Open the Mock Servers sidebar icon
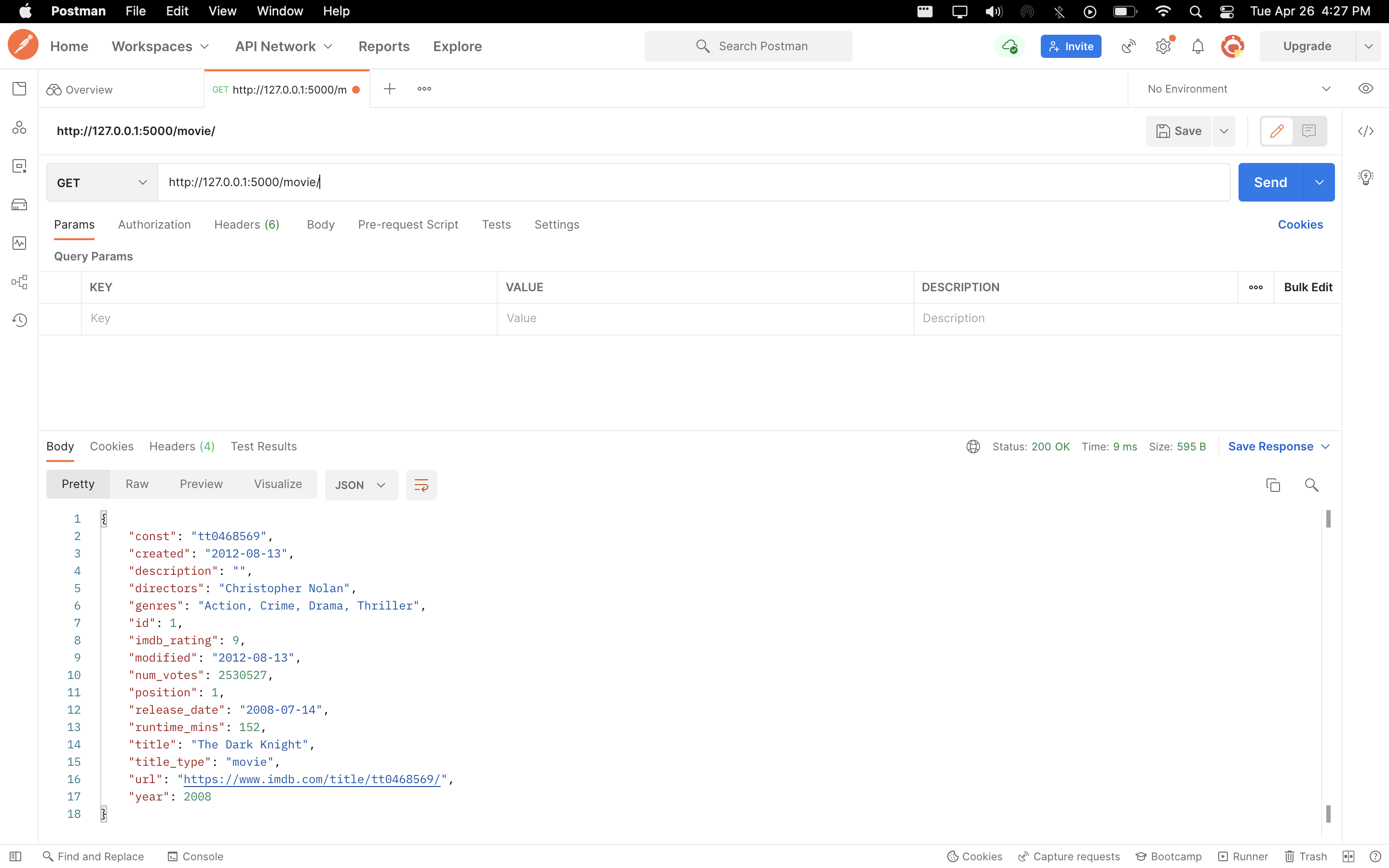The height and width of the screenshot is (868, 1389). coord(19,204)
